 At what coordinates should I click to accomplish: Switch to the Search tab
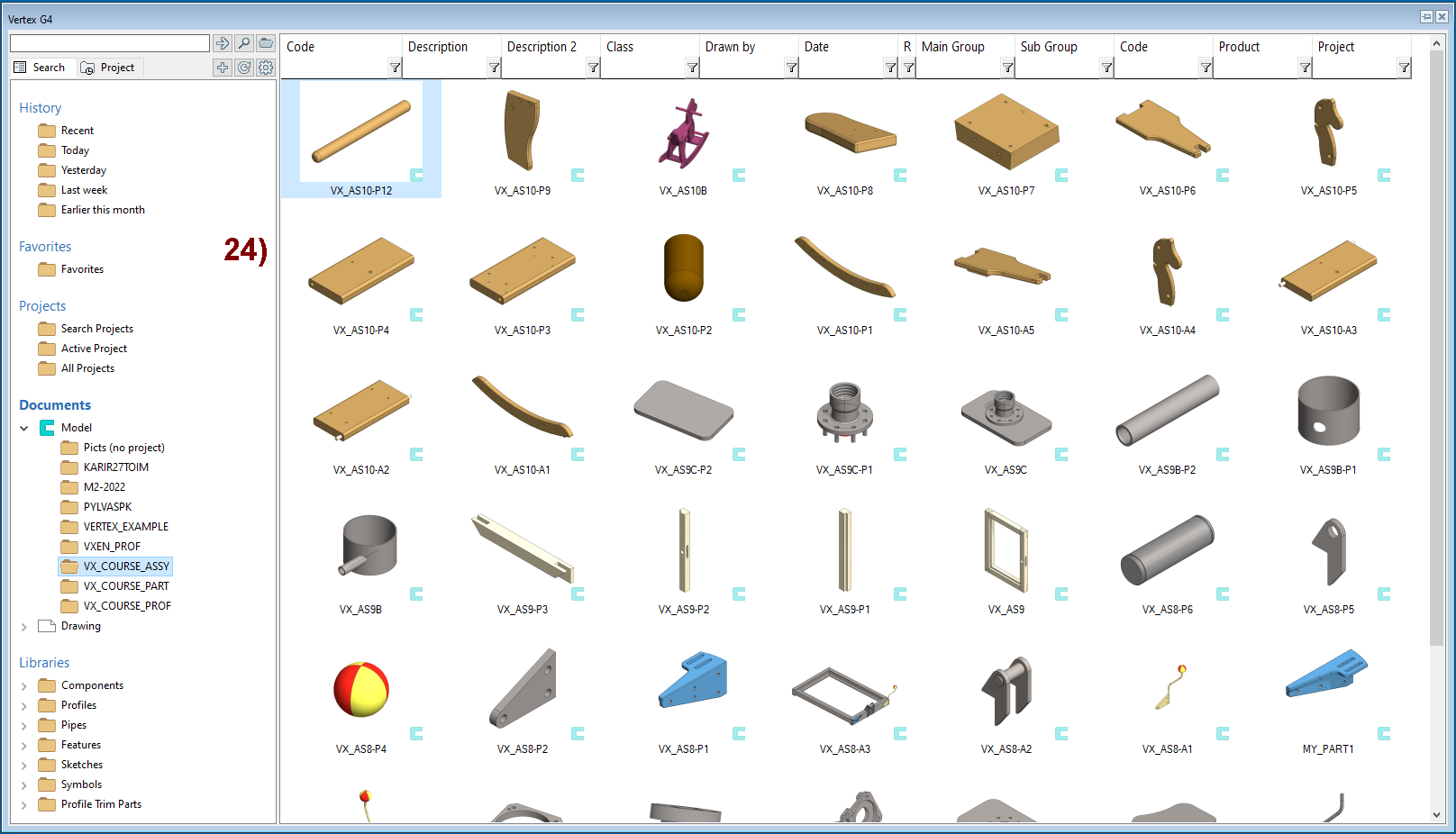pos(40,68)
